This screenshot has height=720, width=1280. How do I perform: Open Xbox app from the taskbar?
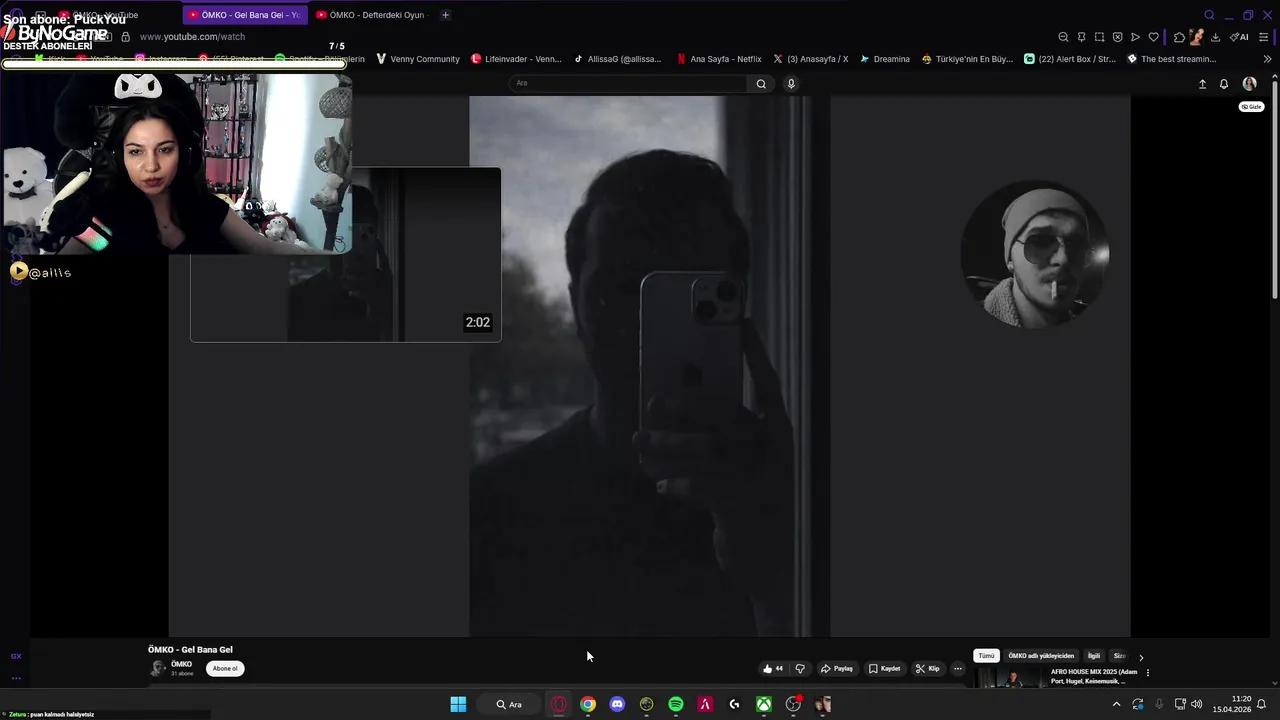pos(764,705)
